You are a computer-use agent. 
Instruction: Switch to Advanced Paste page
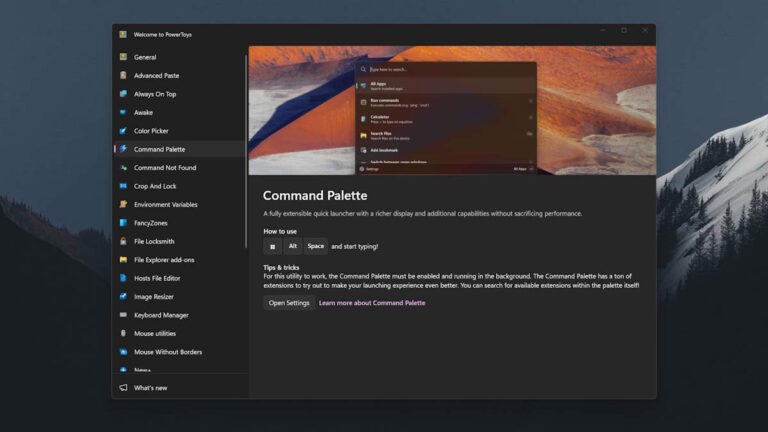179,75
